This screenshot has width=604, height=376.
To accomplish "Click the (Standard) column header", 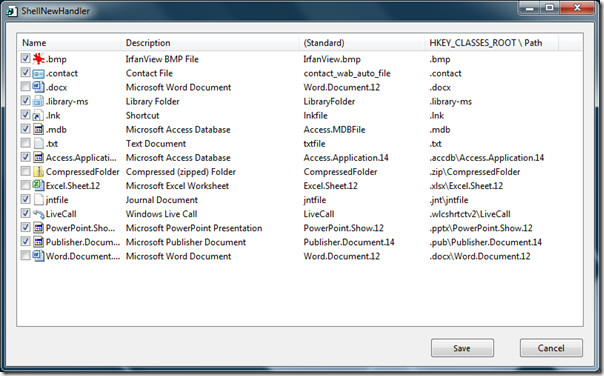I will point(362,43).
